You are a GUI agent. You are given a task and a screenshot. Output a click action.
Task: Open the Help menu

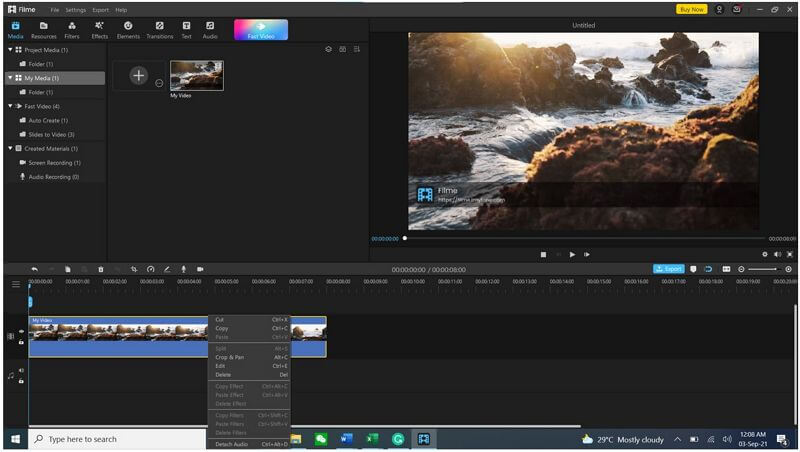pos(121,10)
